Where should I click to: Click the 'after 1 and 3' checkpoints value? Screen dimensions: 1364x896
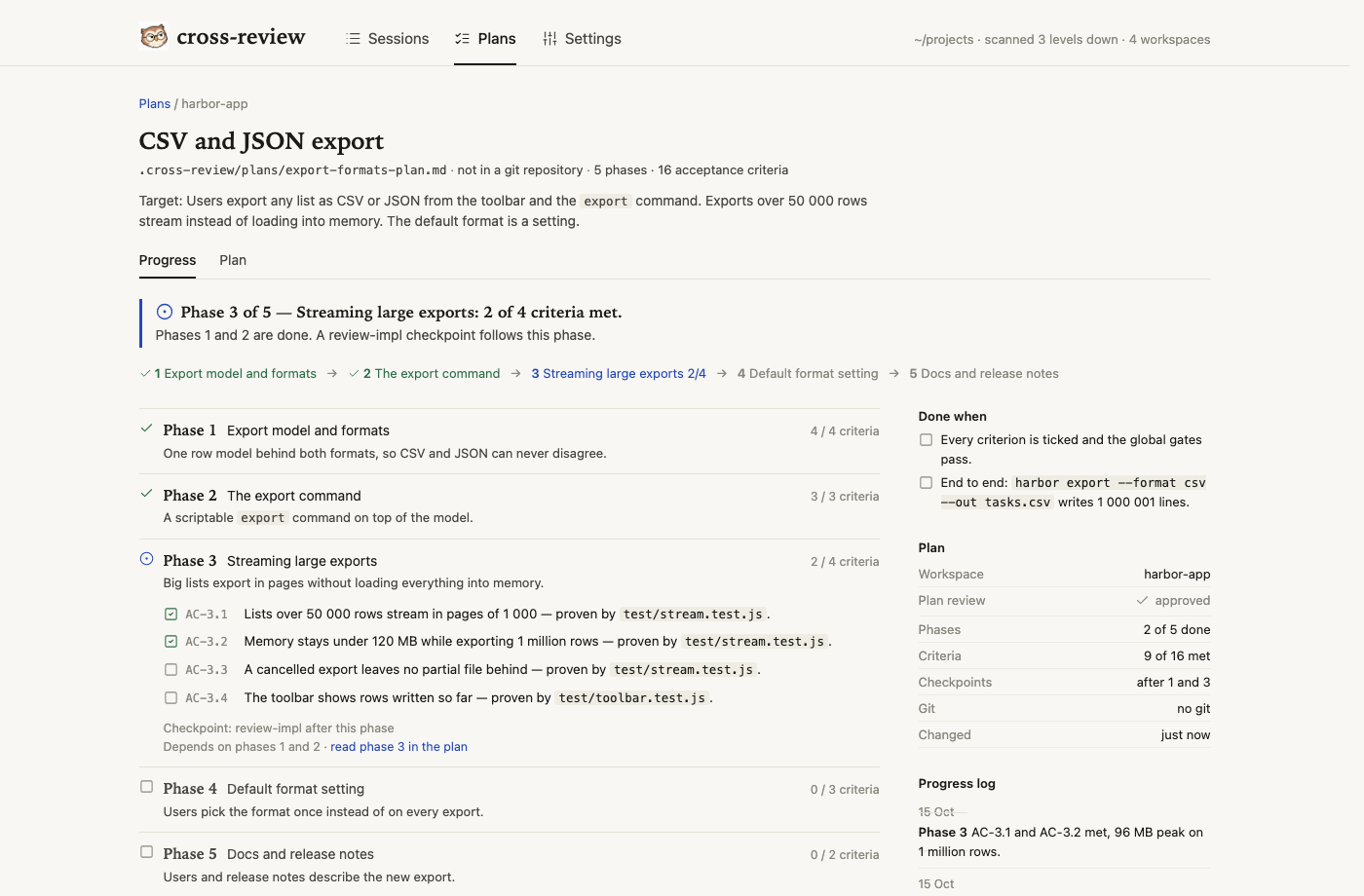(1173, 683)
